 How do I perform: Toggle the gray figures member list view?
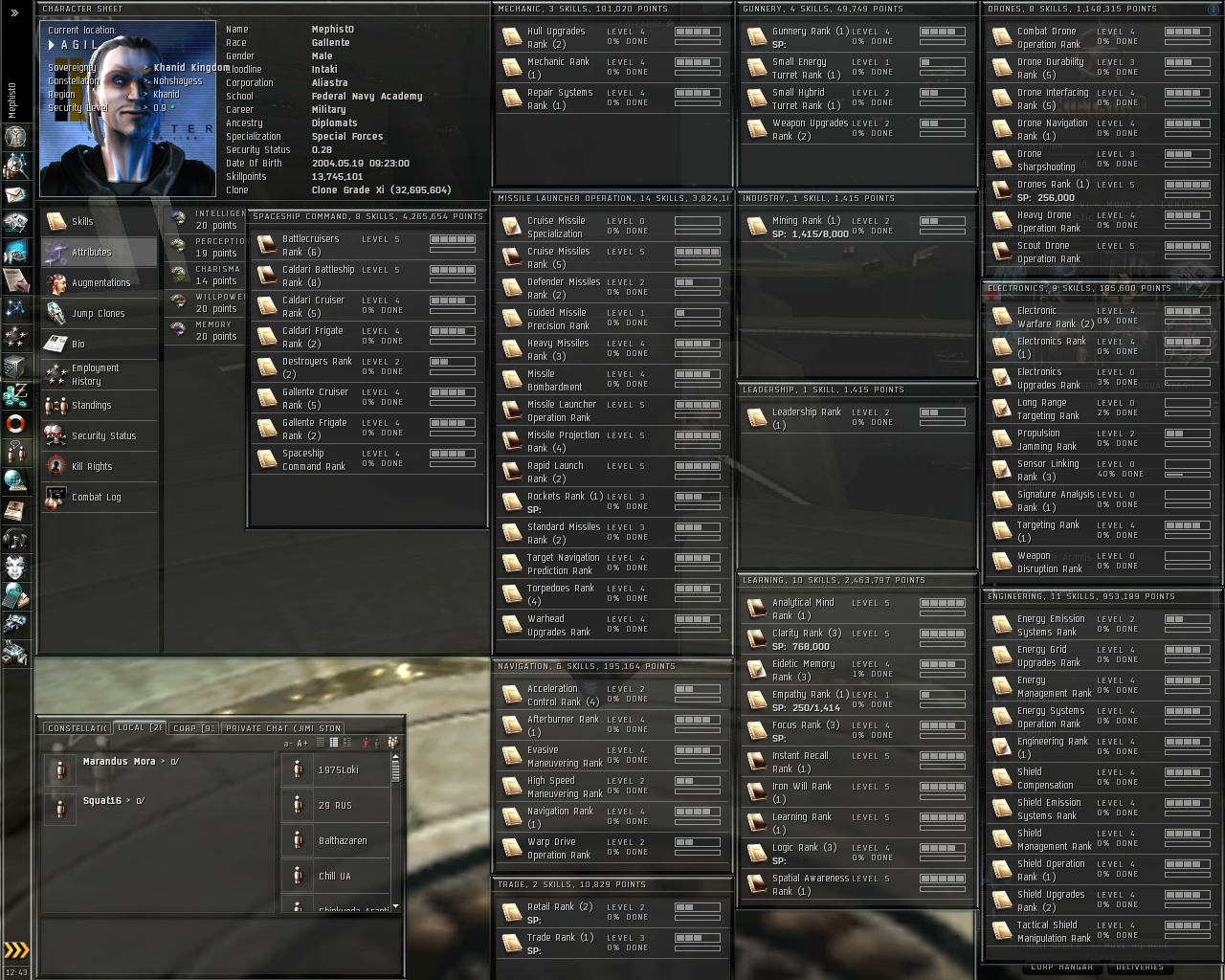point(379,743)
